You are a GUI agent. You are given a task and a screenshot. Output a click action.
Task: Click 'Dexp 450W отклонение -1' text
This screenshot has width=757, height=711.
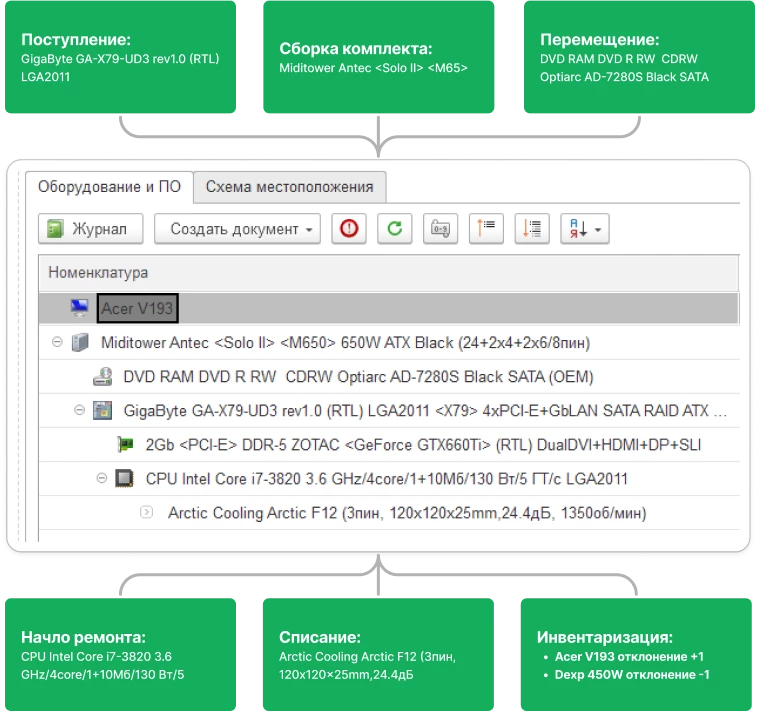point(632,675)
